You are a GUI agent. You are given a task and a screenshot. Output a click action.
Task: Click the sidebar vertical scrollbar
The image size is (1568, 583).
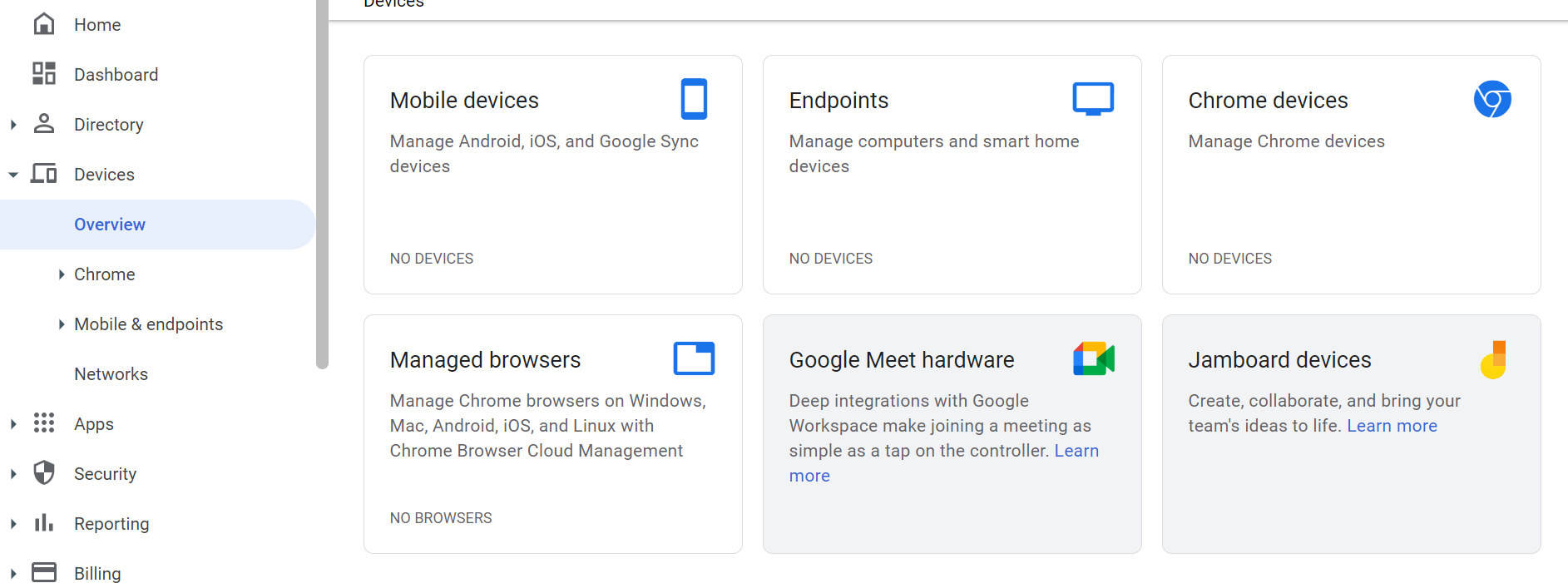click(322, 183)
